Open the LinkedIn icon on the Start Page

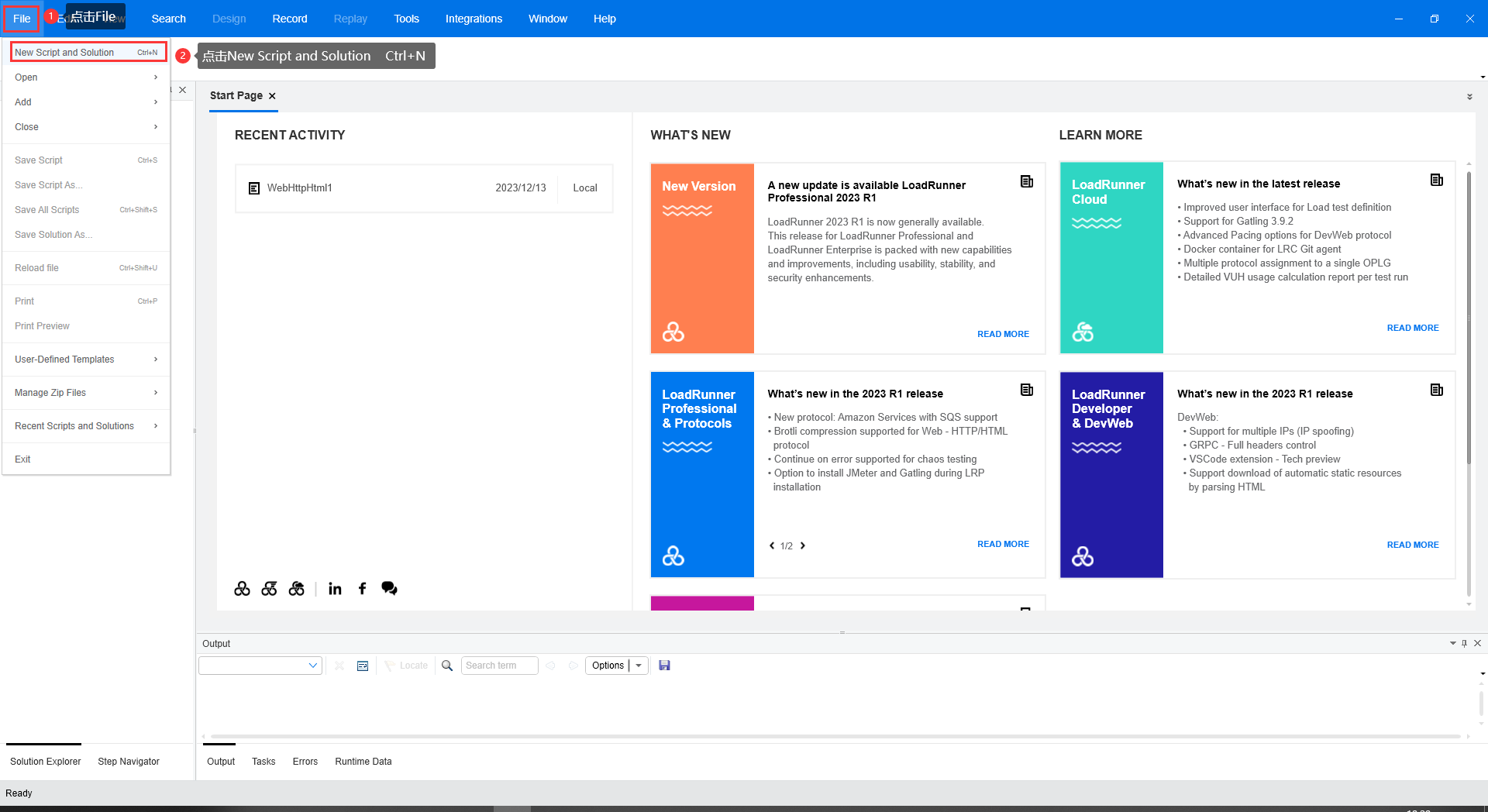coord(335,589)
